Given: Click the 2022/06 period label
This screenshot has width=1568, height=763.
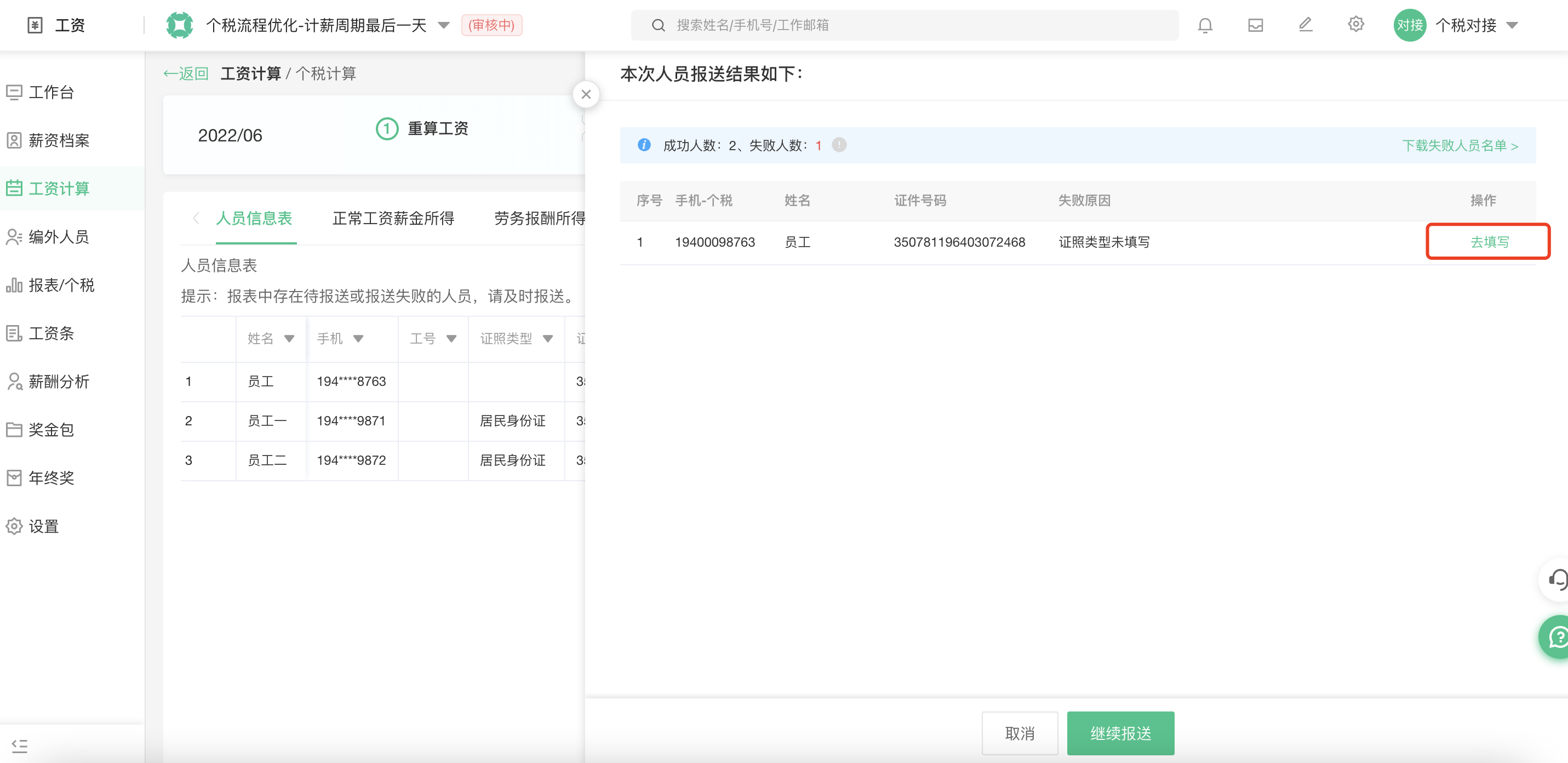Looking at the screenshot, I should pyautogui.click(x=230, y=135).
